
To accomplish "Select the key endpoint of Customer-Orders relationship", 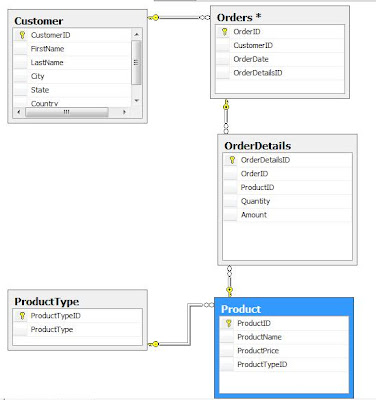I will pos(153,17).
